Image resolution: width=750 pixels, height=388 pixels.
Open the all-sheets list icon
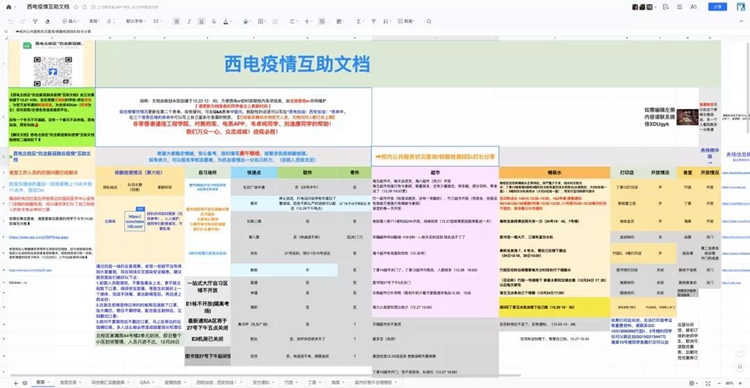click(x=25, y=383)
